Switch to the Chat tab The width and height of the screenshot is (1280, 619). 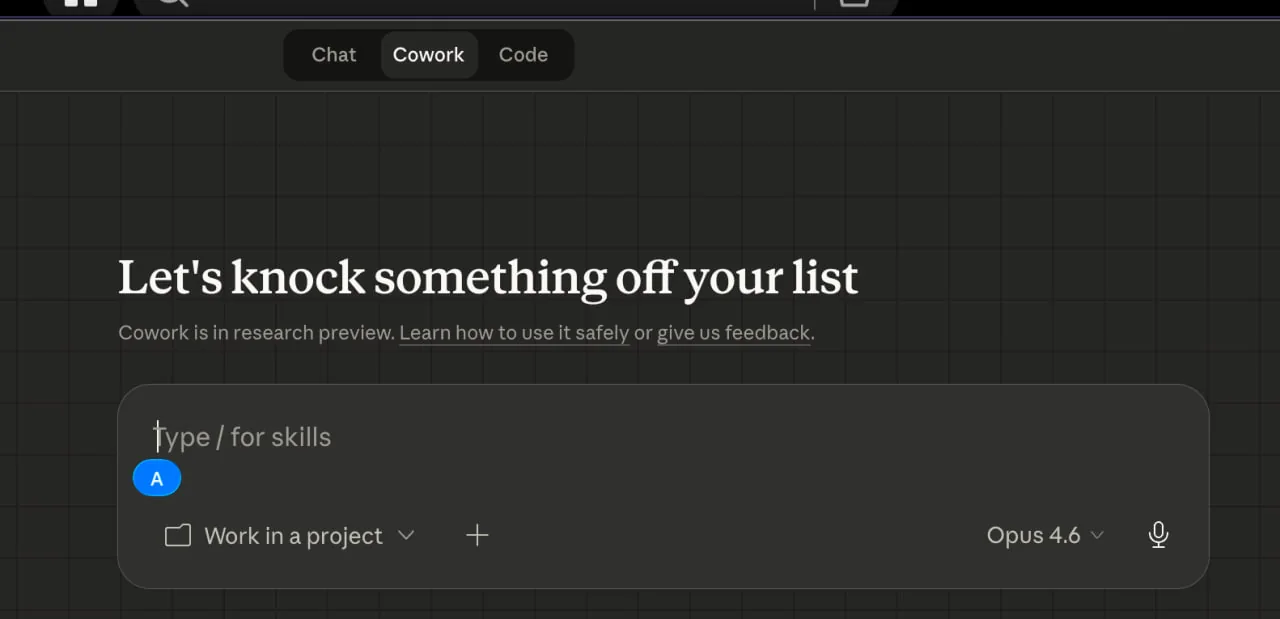(x=333, y=55)
